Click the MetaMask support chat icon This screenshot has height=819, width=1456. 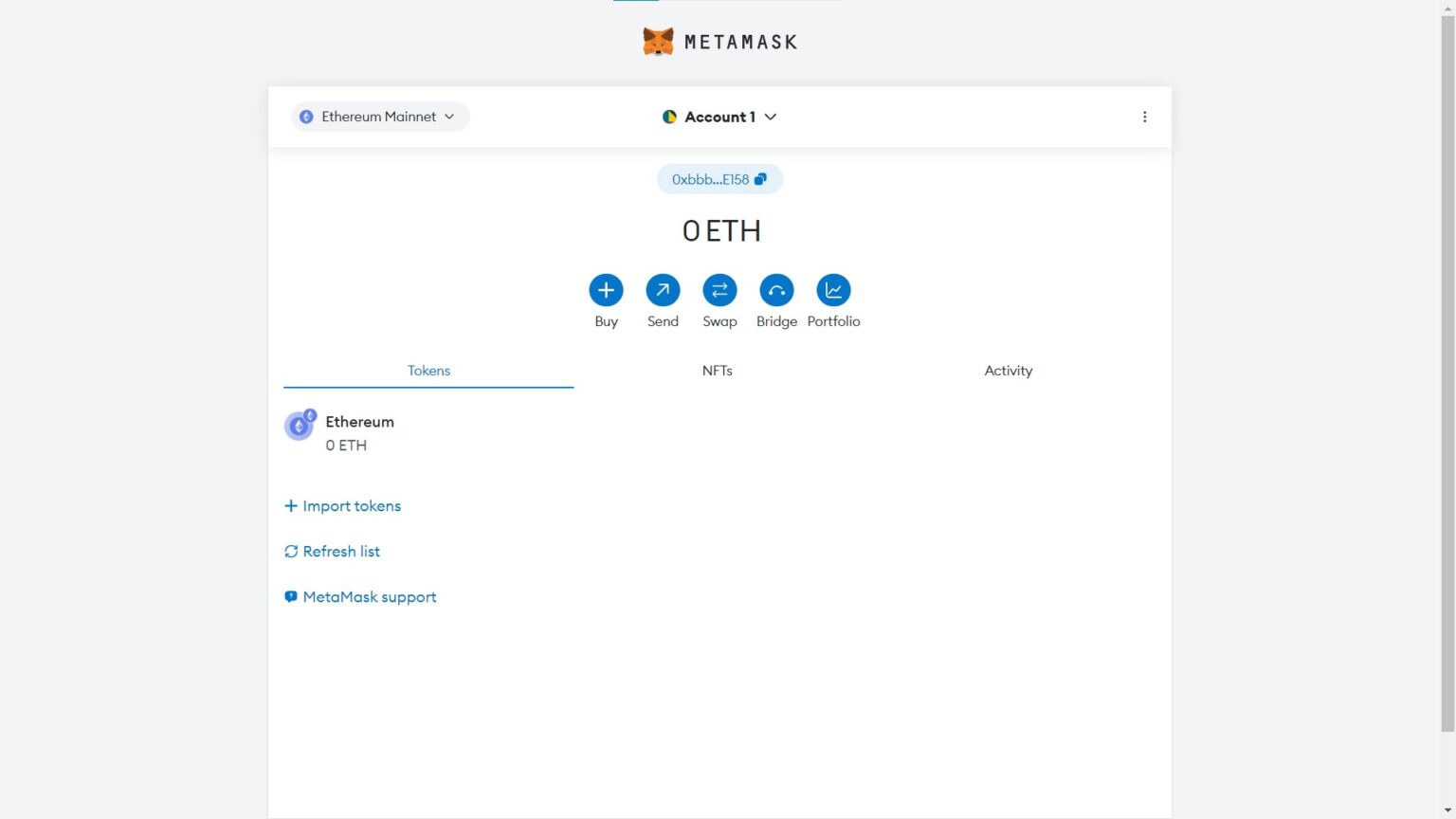(x=291, y=595)
